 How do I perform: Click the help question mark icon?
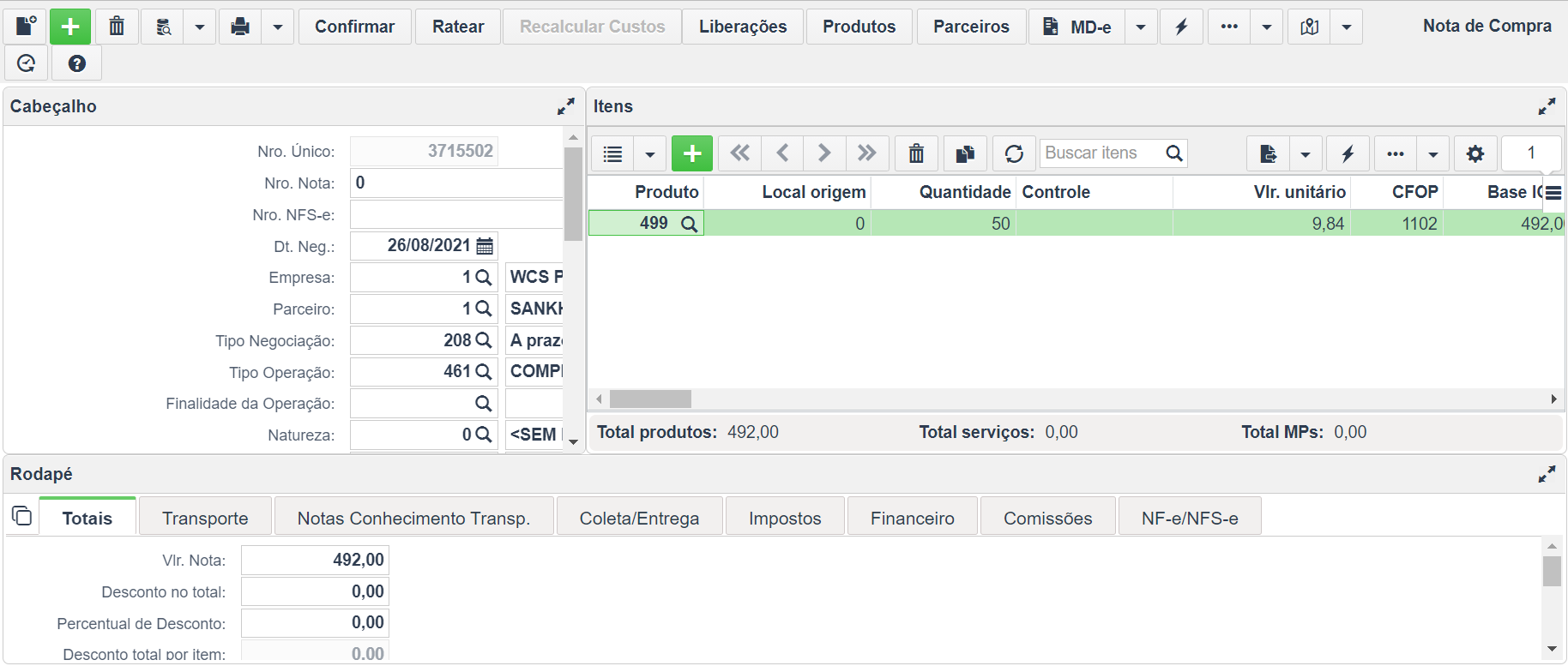click(x=77, y=63)
